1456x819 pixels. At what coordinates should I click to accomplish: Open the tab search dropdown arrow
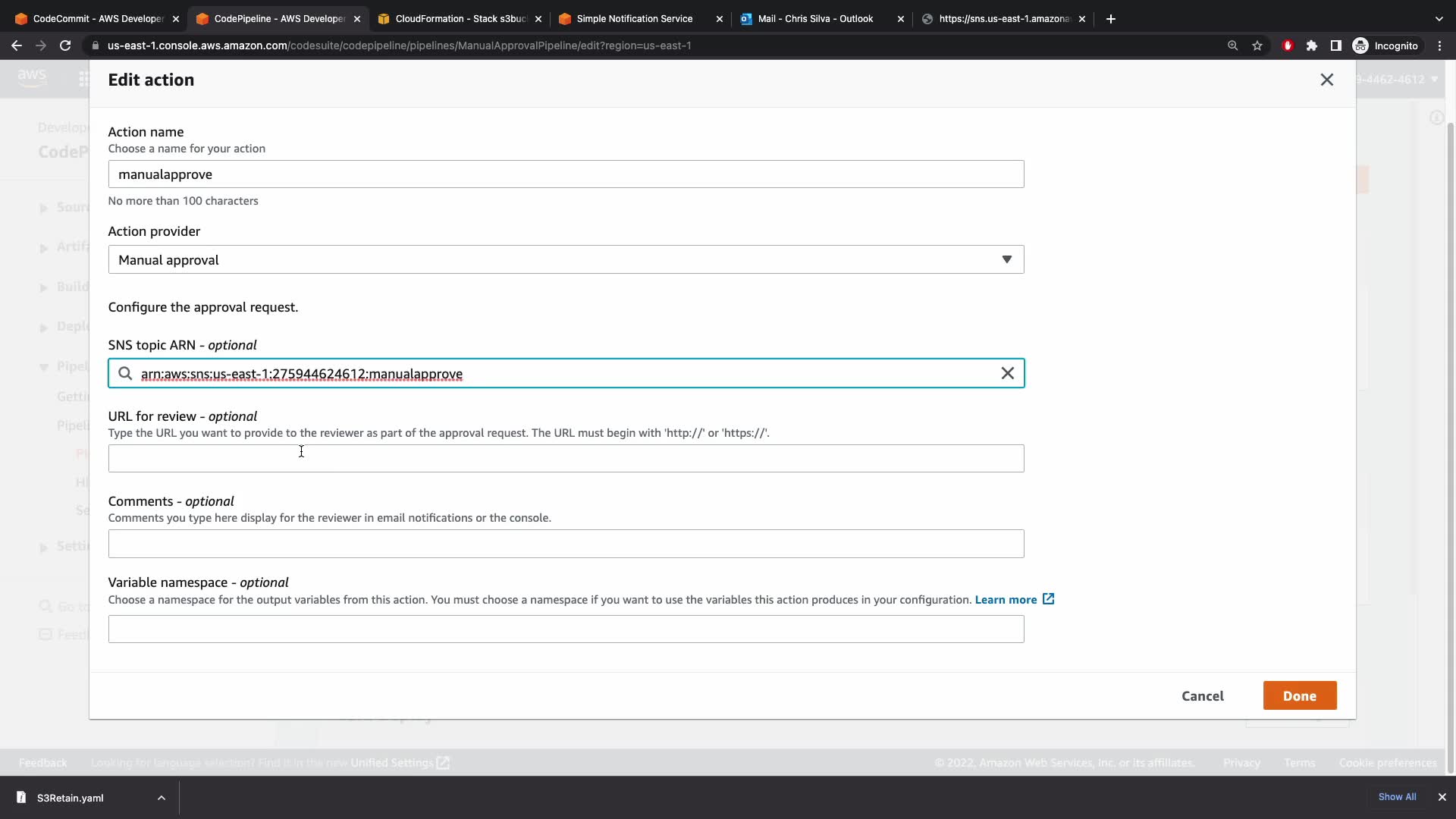(1439, 19)
